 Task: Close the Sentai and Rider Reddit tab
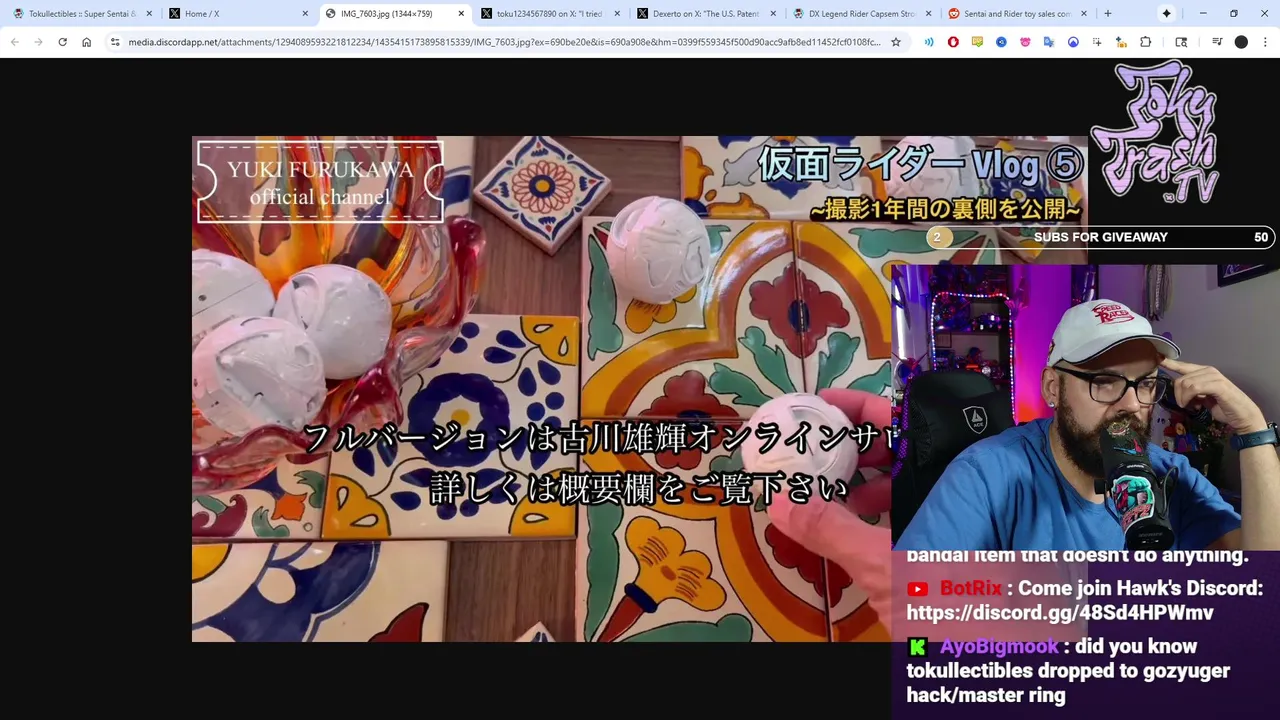1085,14
